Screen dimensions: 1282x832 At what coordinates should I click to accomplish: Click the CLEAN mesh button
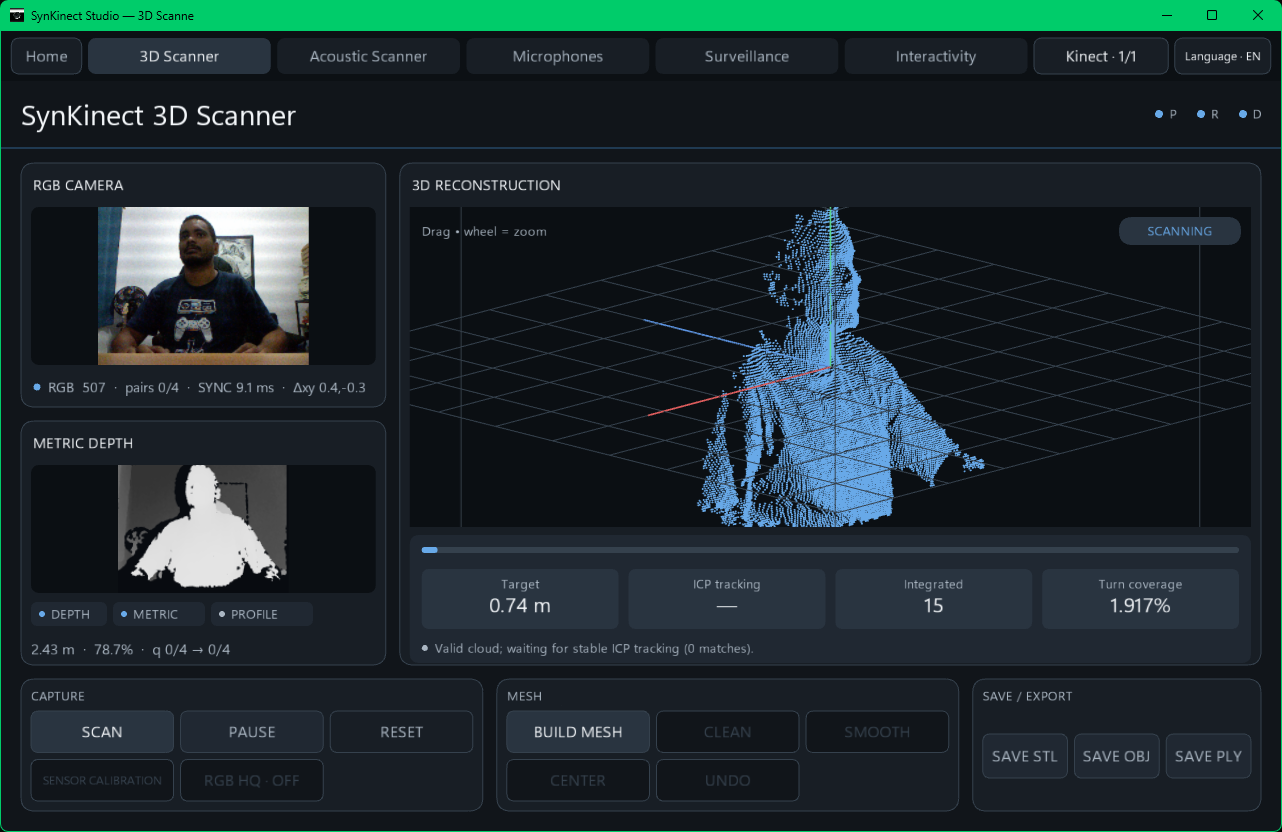(x=727, y=732)
